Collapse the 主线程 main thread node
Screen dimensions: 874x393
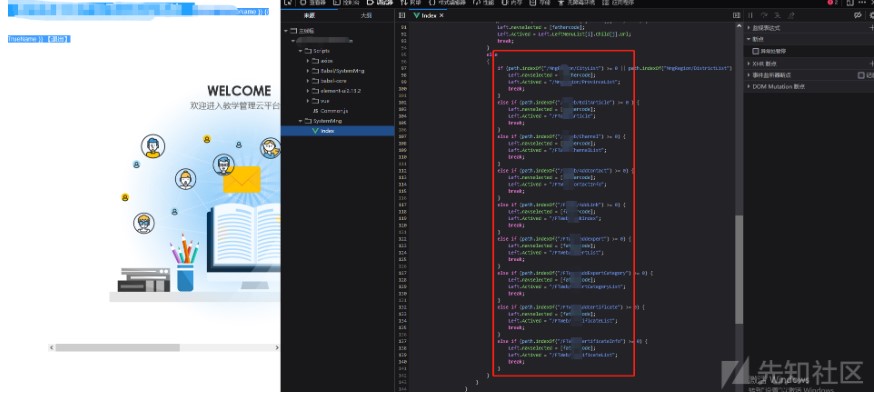[x=287, y=31]
